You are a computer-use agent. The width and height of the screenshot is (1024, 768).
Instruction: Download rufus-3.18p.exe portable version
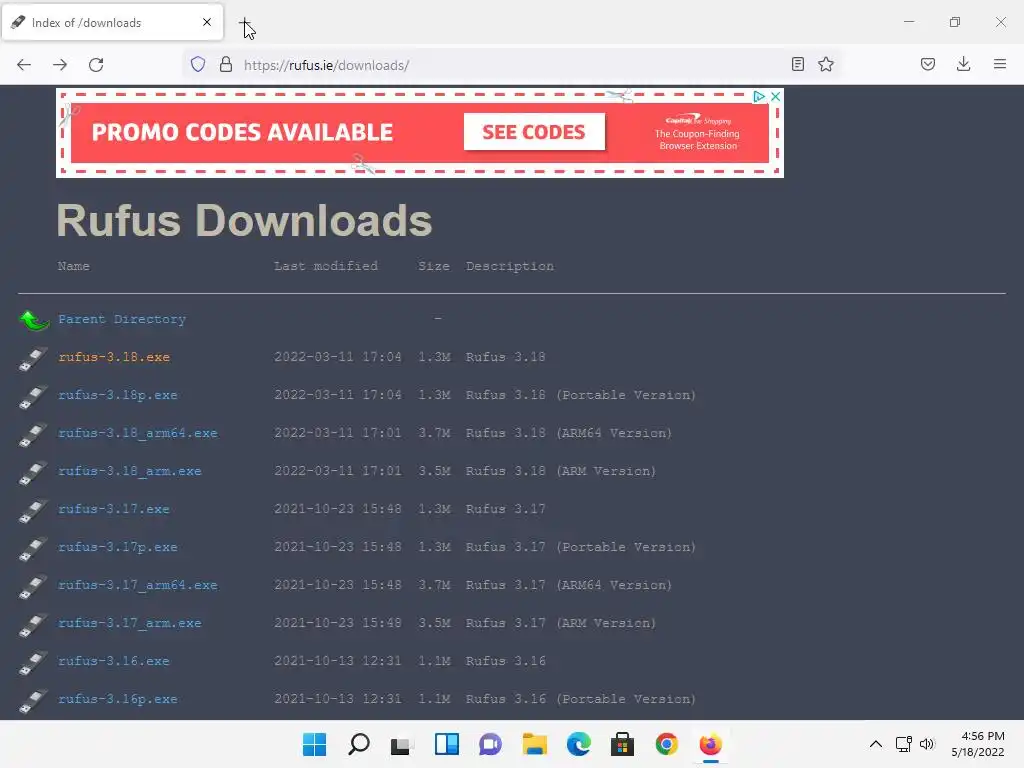tap(118, 395)
